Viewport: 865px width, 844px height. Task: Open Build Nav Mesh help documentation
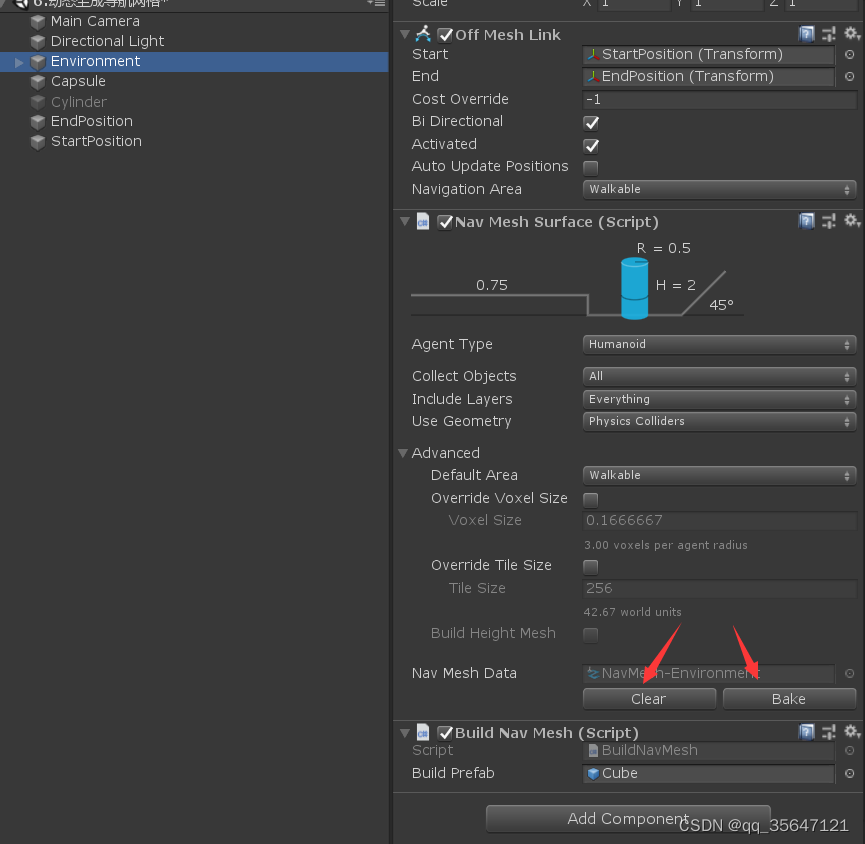807,731
